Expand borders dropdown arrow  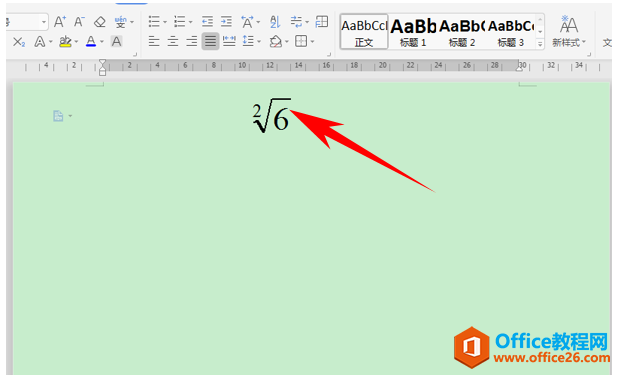pyautogui.click(x=312, y=42)
